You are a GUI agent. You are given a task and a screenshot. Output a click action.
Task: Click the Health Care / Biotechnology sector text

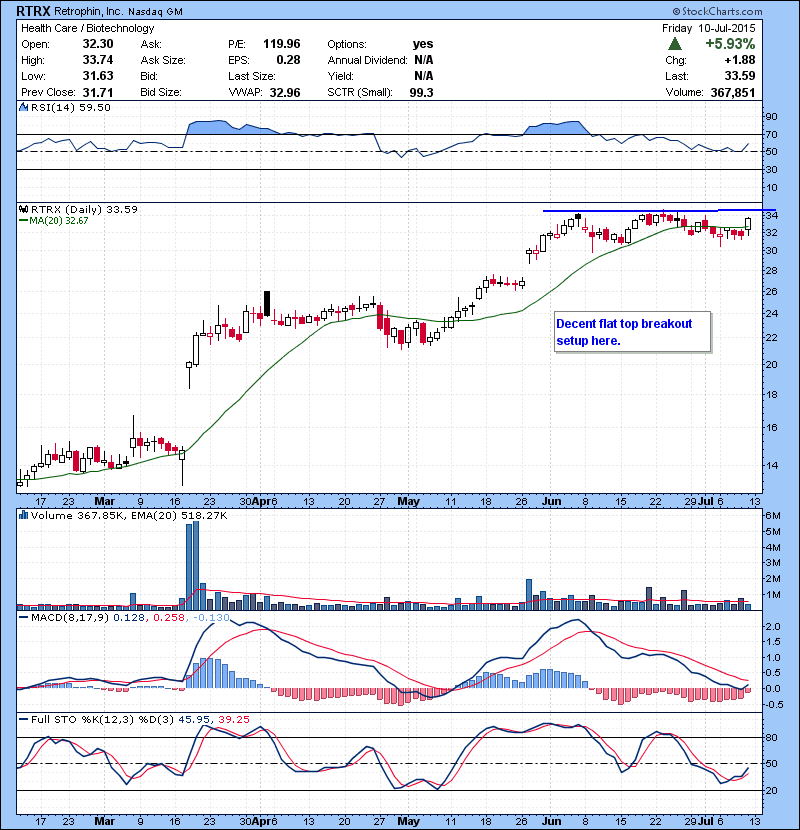point(88,28)
